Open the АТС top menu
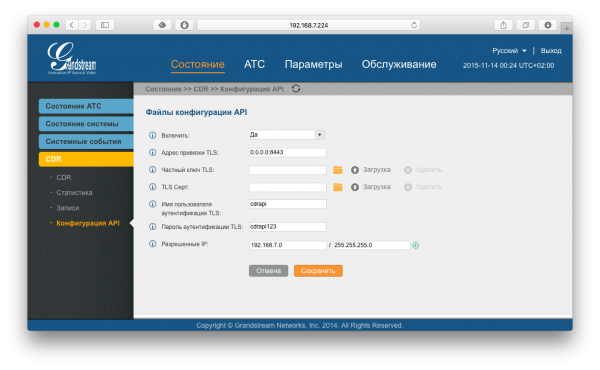This screenshot has height=370, width=600. 254,64
